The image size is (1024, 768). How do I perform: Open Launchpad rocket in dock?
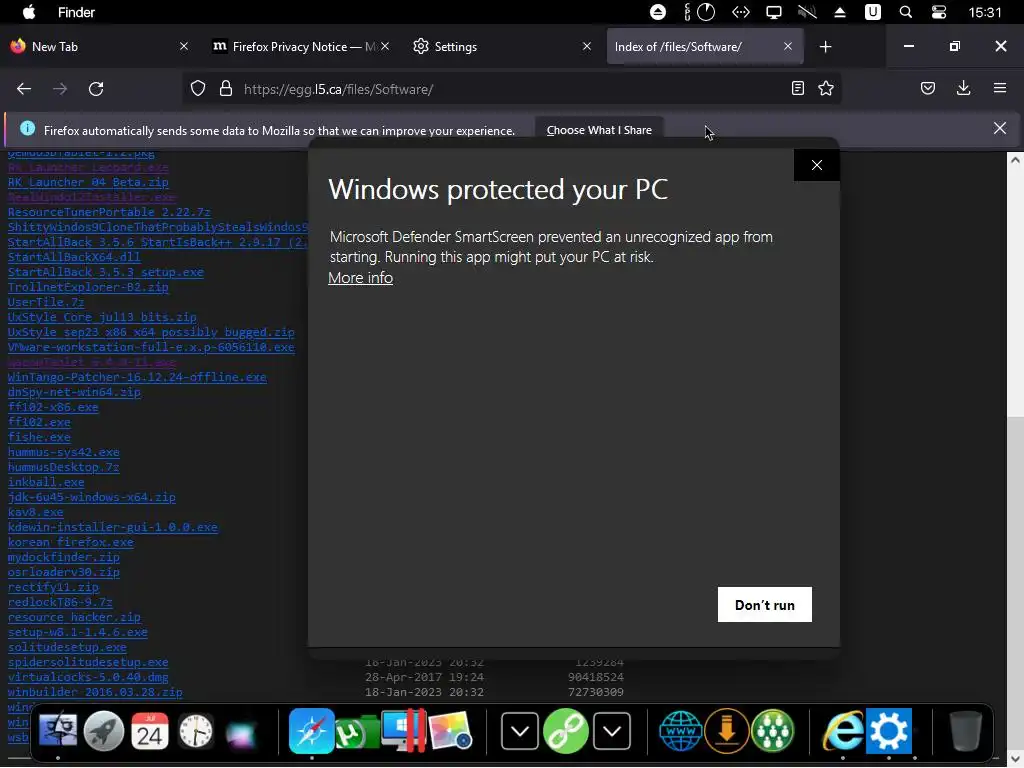[x=104, y=731]
